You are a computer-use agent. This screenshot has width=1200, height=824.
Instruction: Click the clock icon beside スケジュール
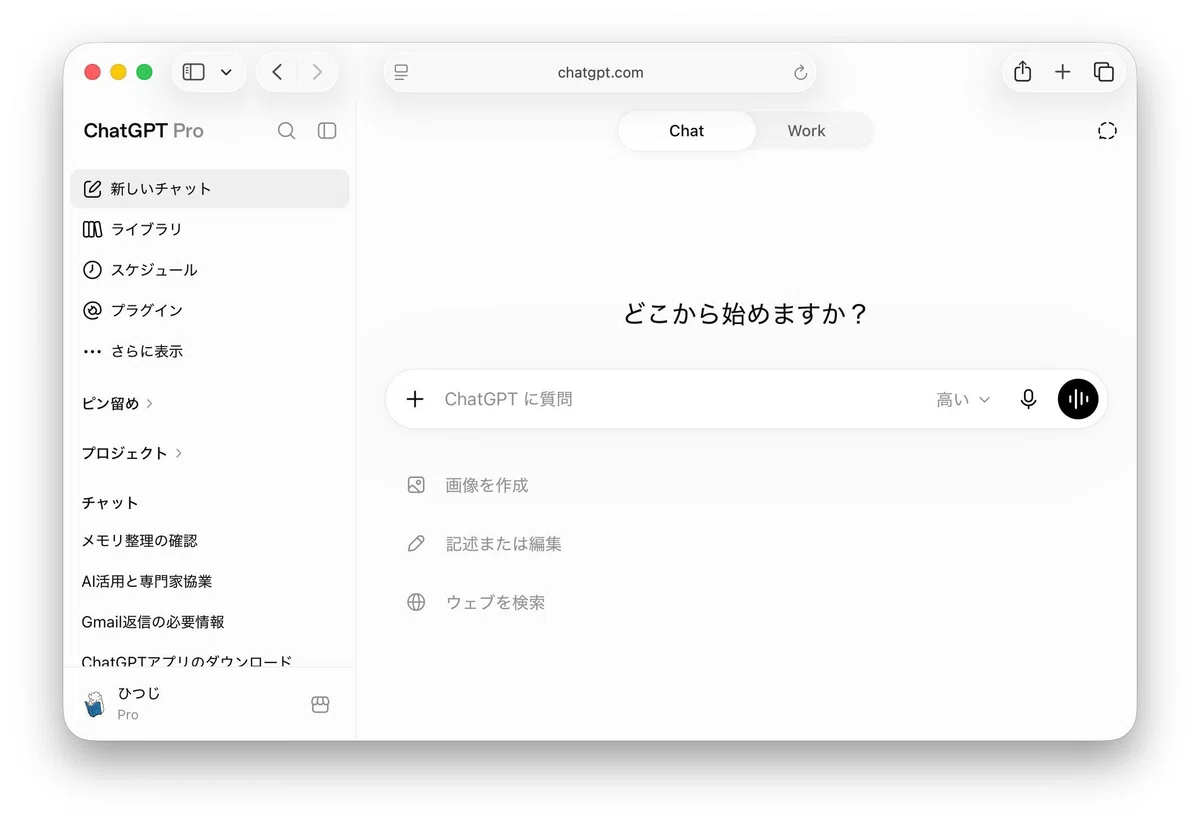pyautogui.click(x=92, y=270)
